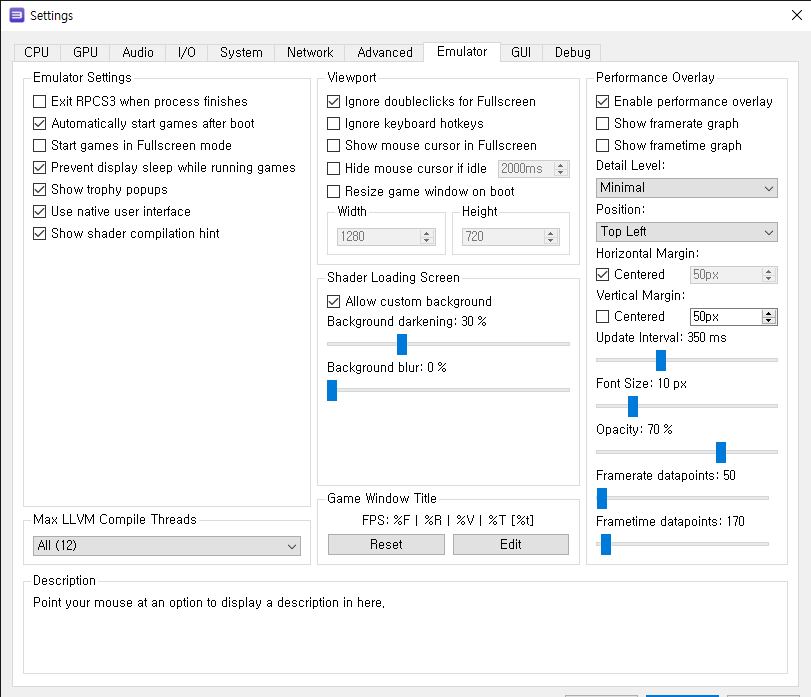Uncheck Show shader compilation hint
Image resolution: width=811 pixels, height=697 pixels.
tap(126, 234)
